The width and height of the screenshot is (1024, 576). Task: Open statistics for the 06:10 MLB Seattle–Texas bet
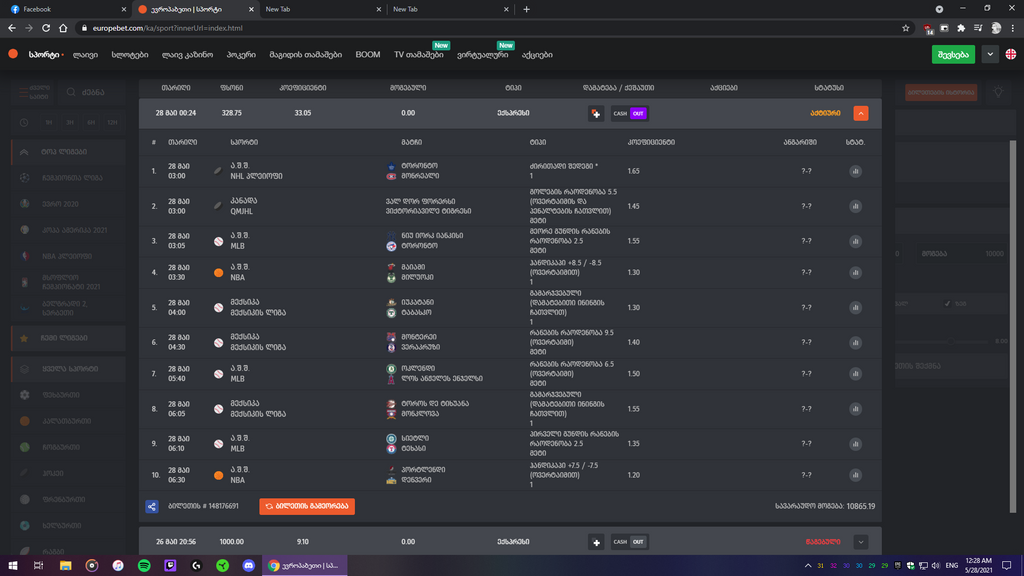(x=855, y=443)
